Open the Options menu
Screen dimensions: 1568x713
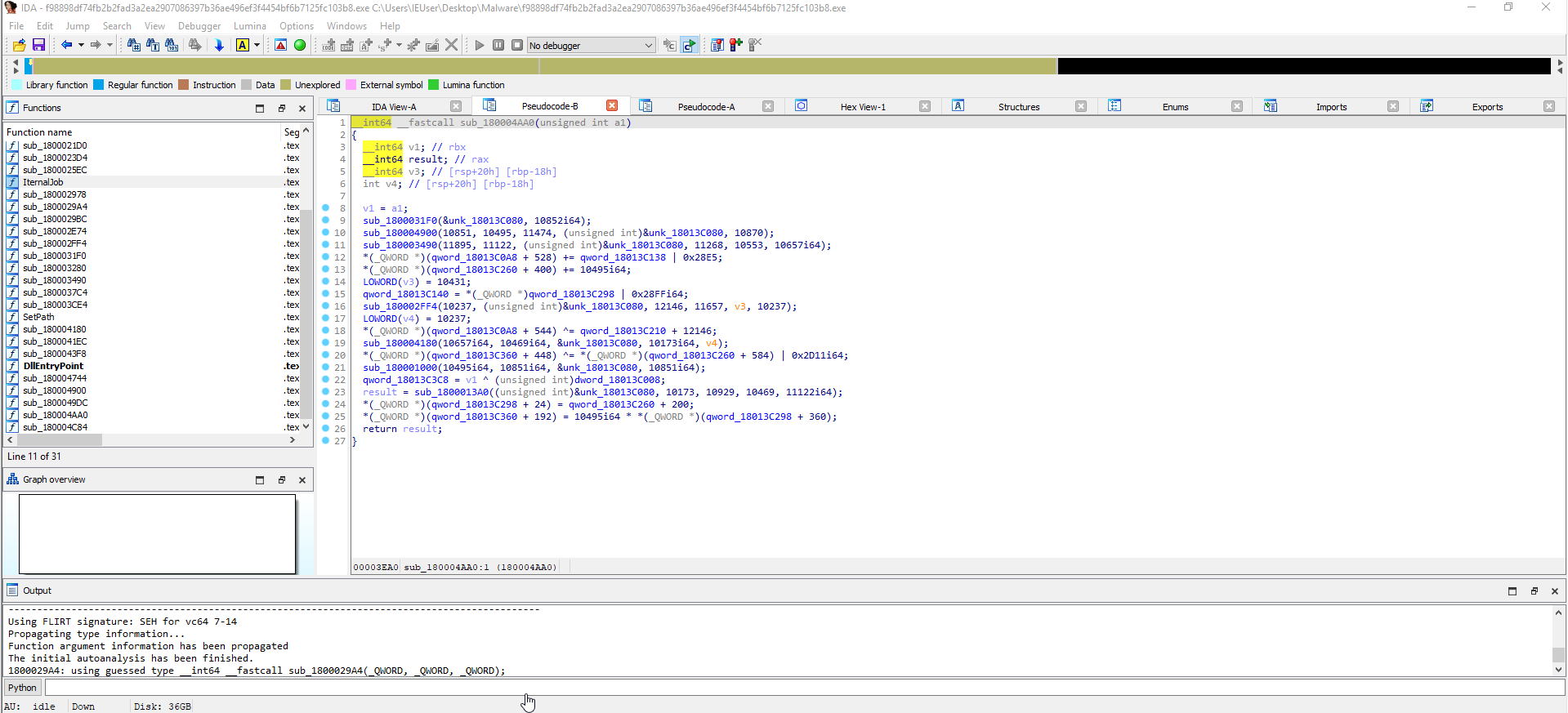point(297,26)
